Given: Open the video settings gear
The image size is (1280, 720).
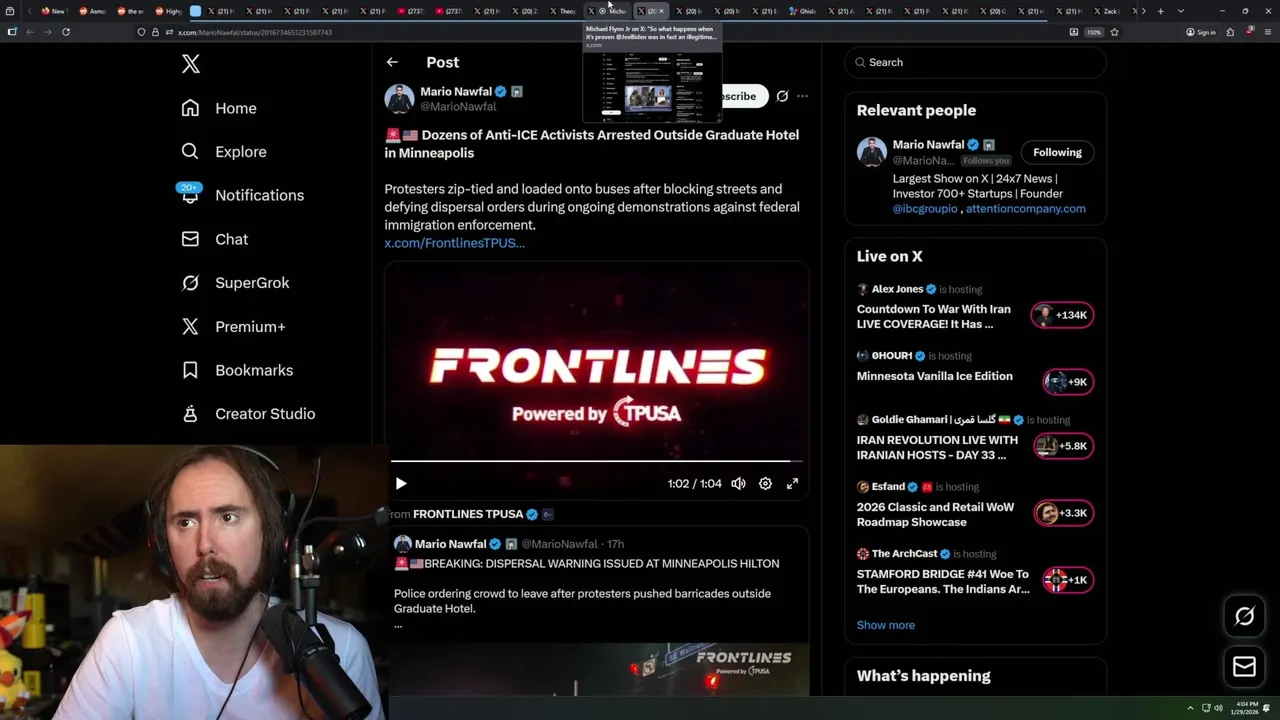Looking at the screenshot, I should point(765,483).
